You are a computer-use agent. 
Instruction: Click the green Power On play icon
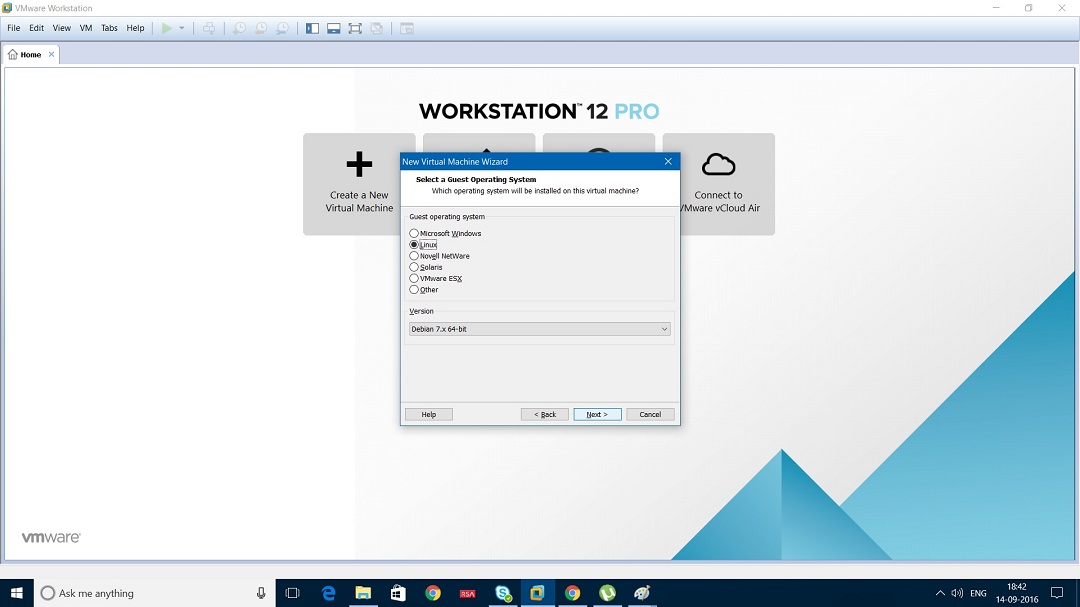click(167, 28)
